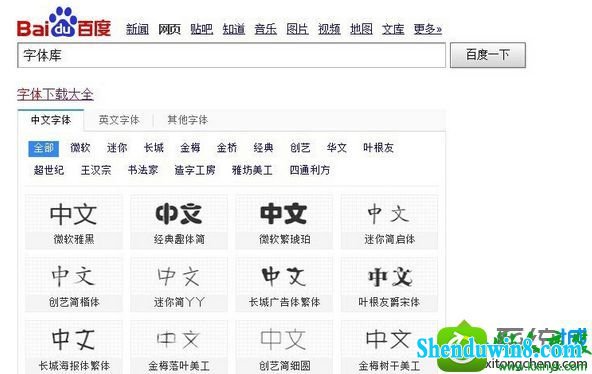Filter fonts by 四通利方
Screen dimensions: 592x374
[x=310, y=170]
